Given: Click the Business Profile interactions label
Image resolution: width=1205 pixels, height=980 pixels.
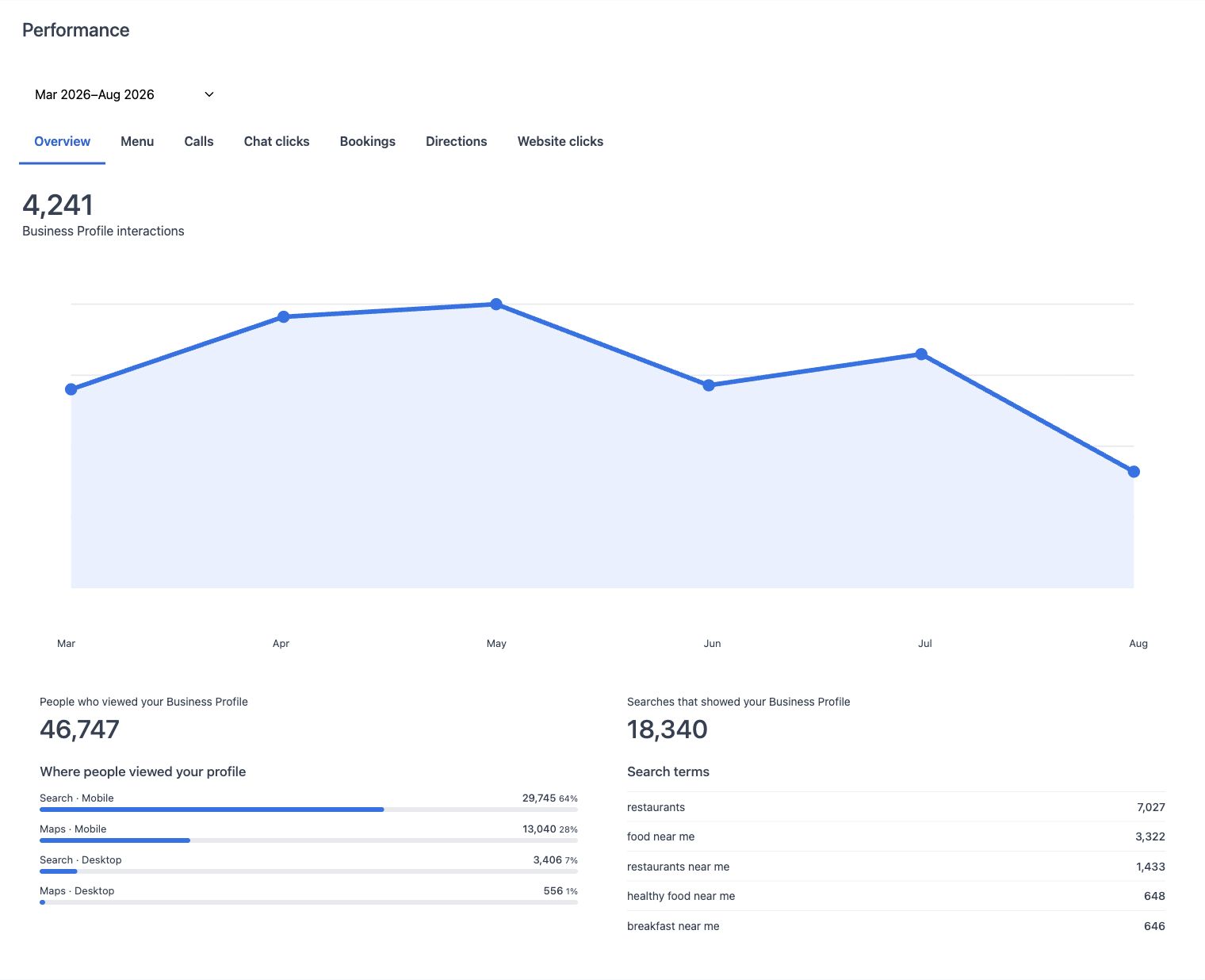Looking at the screenshot, I should pos(103,231).
